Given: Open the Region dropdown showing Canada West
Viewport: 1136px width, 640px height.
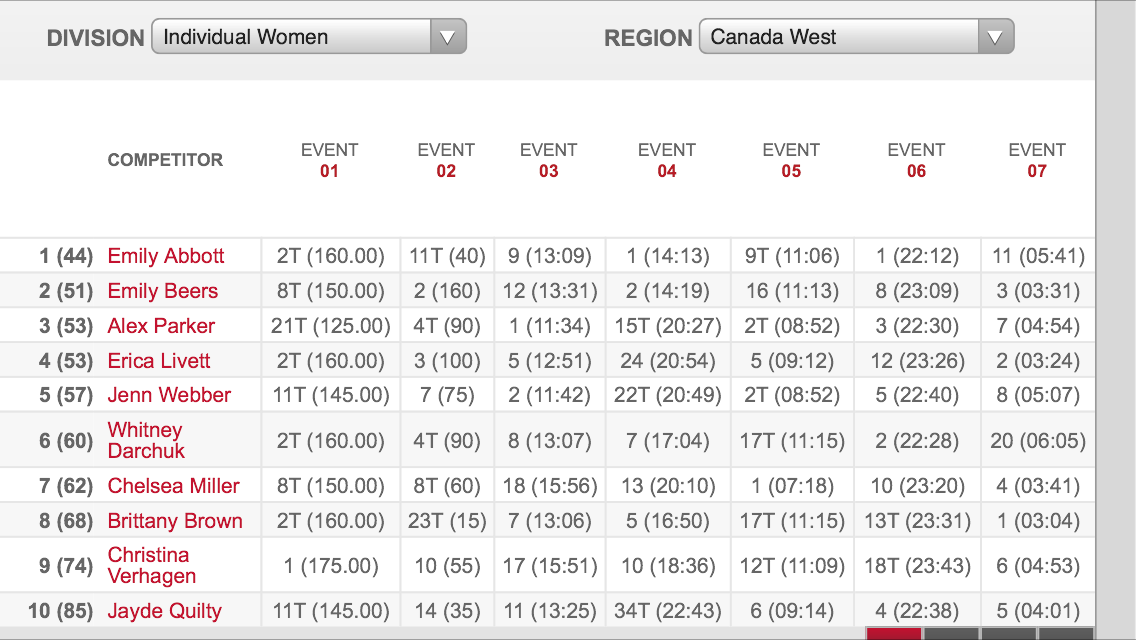Looking at the screenshot, I should point(856,38).
